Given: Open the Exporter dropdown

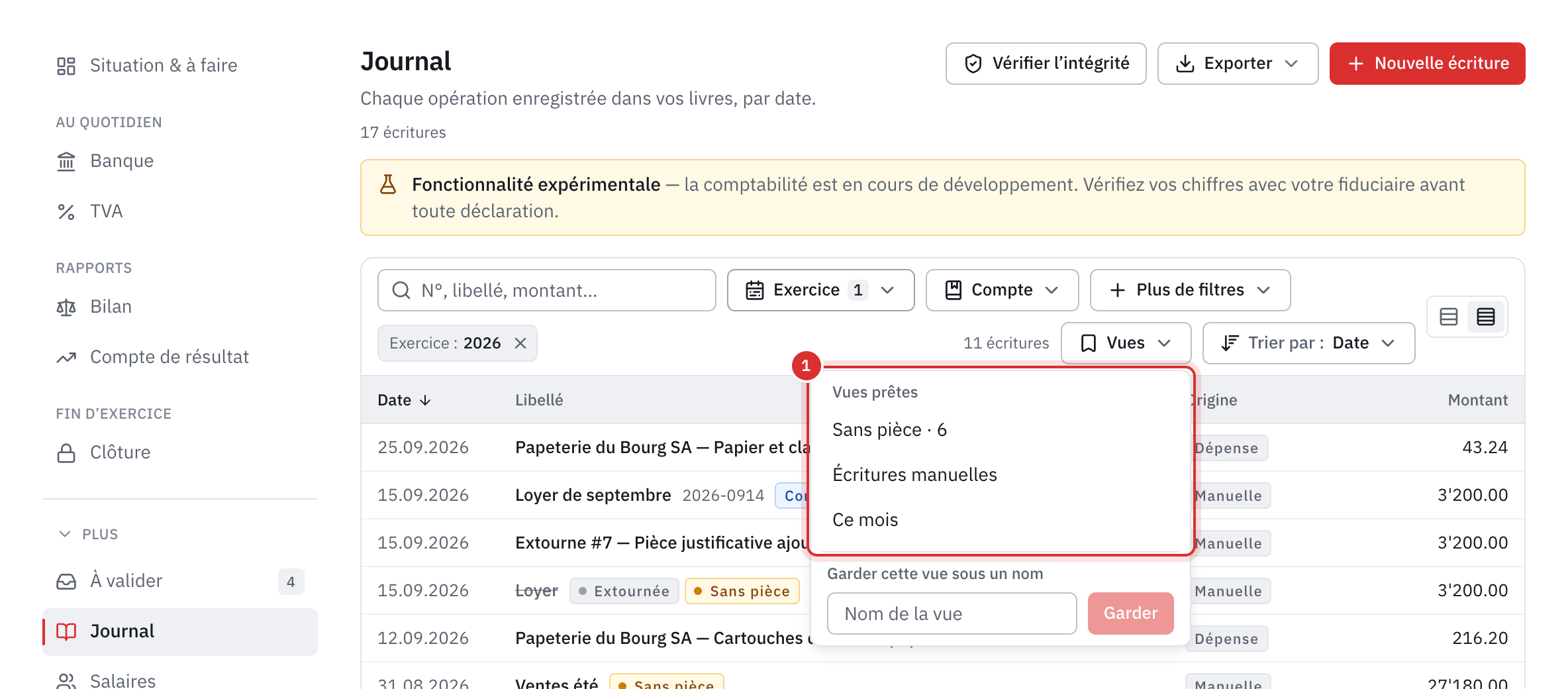Looking at the screenshot, I should pos(1238,64).
